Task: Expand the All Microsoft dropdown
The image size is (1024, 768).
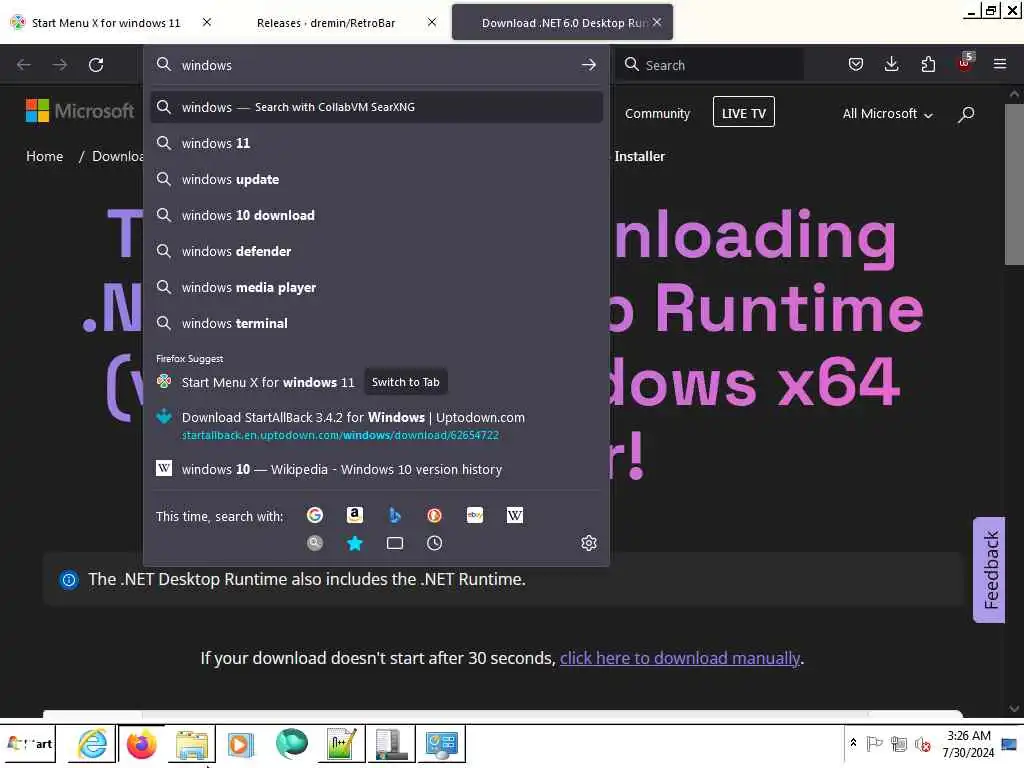Action: (x=888, y=114)
